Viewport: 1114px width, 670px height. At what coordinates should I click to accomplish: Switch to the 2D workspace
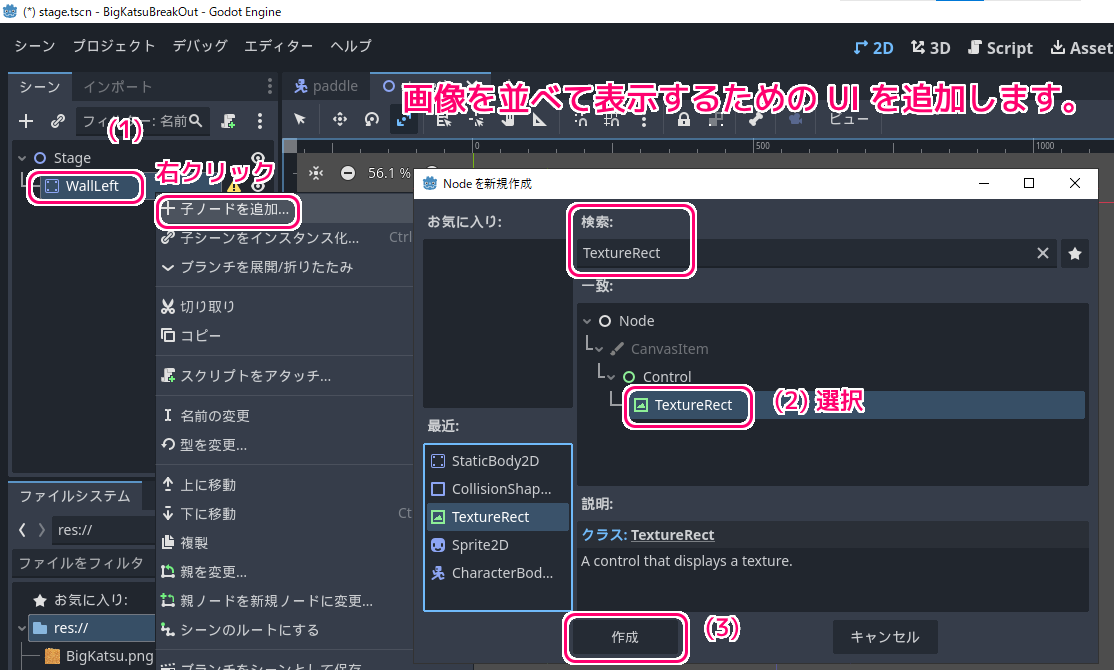click(x=873, y=48)
